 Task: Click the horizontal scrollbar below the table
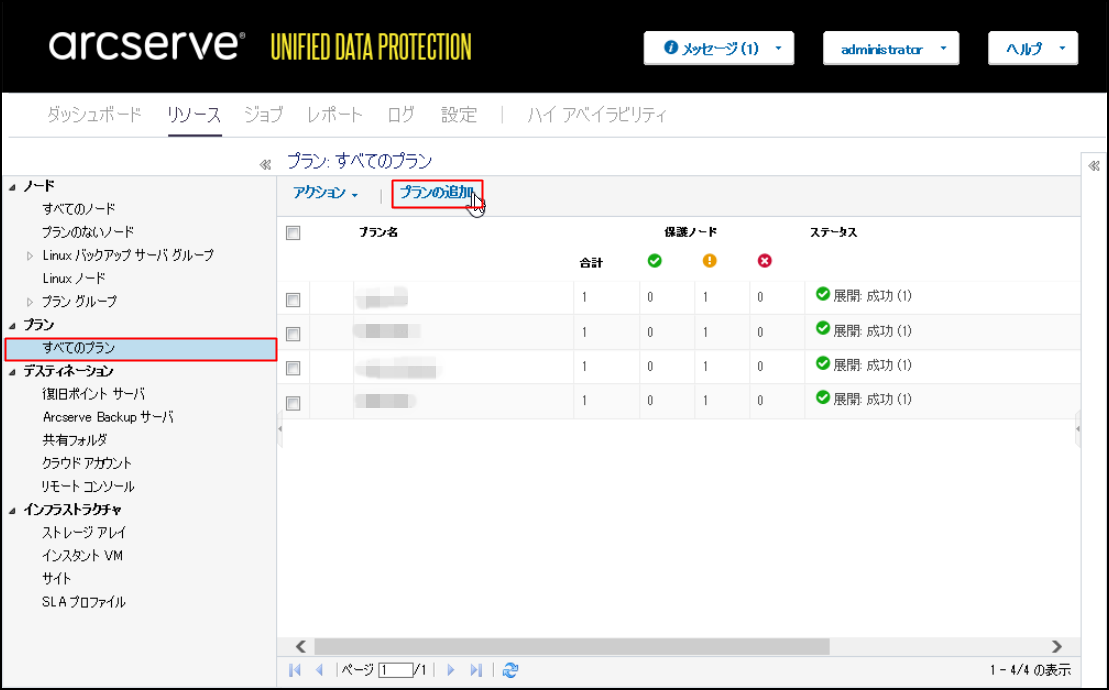571,646
